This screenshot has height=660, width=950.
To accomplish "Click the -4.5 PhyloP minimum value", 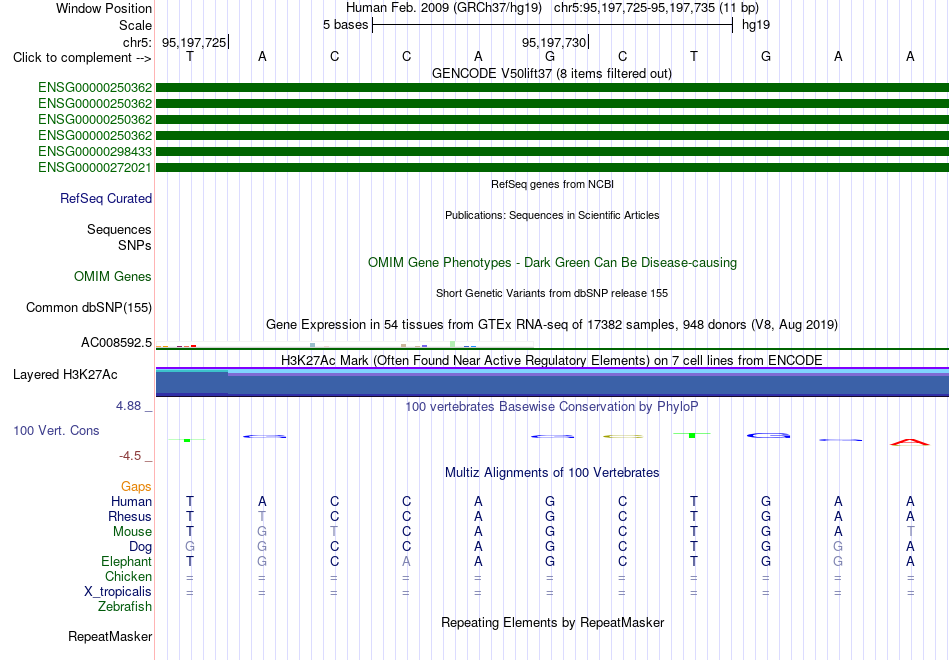I will pyautogui.click(x=130, y=456).
